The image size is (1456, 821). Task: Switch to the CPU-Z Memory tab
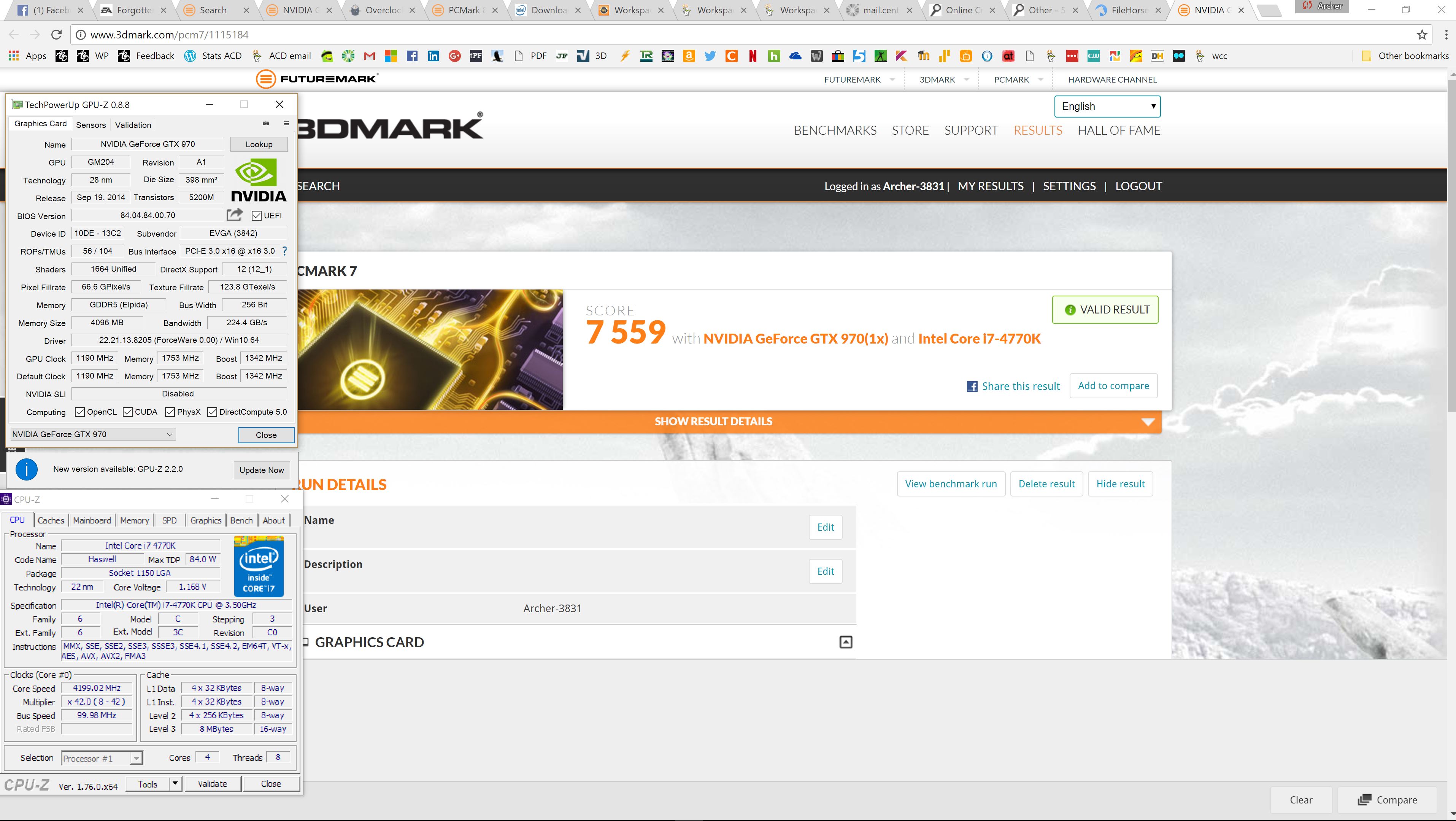[x=135, y=520]
